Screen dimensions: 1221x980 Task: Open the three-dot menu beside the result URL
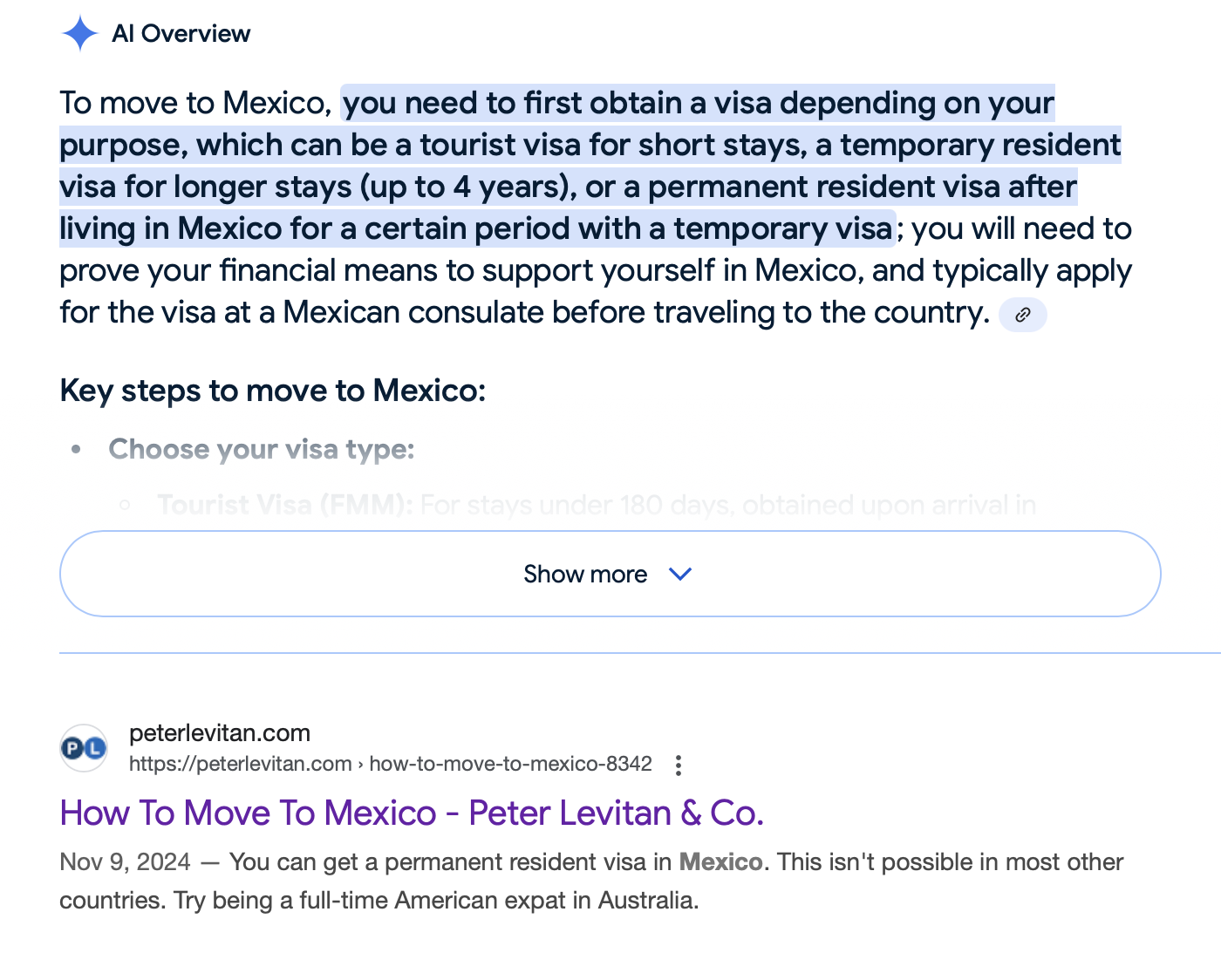[x=679, y=766]
